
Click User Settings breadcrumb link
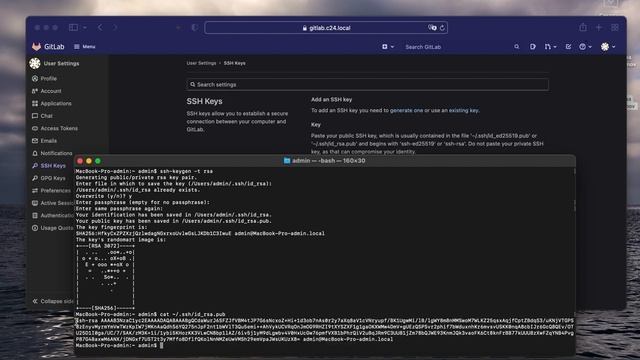[201, 63]
